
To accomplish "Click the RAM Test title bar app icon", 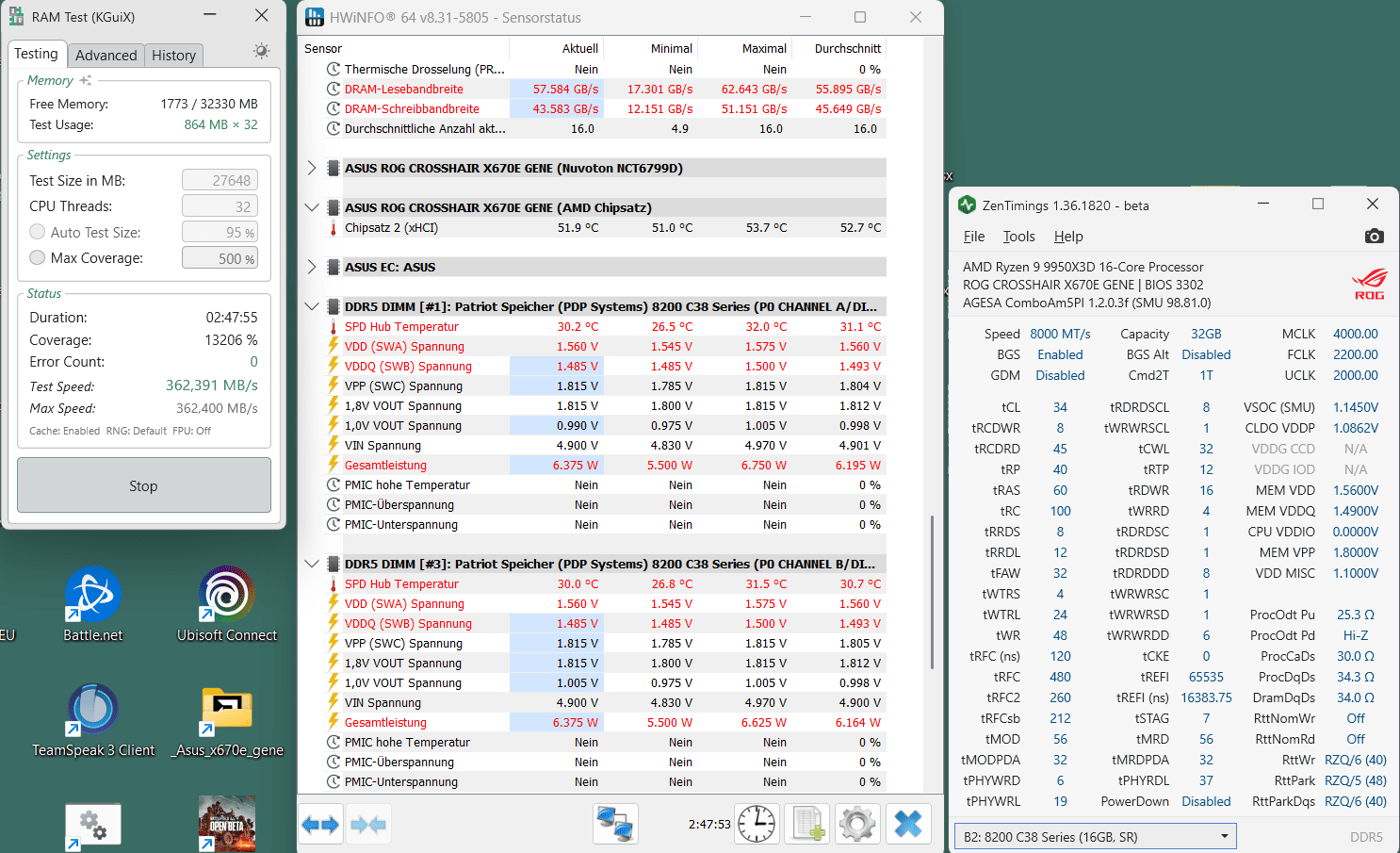I will click(16, 16).
